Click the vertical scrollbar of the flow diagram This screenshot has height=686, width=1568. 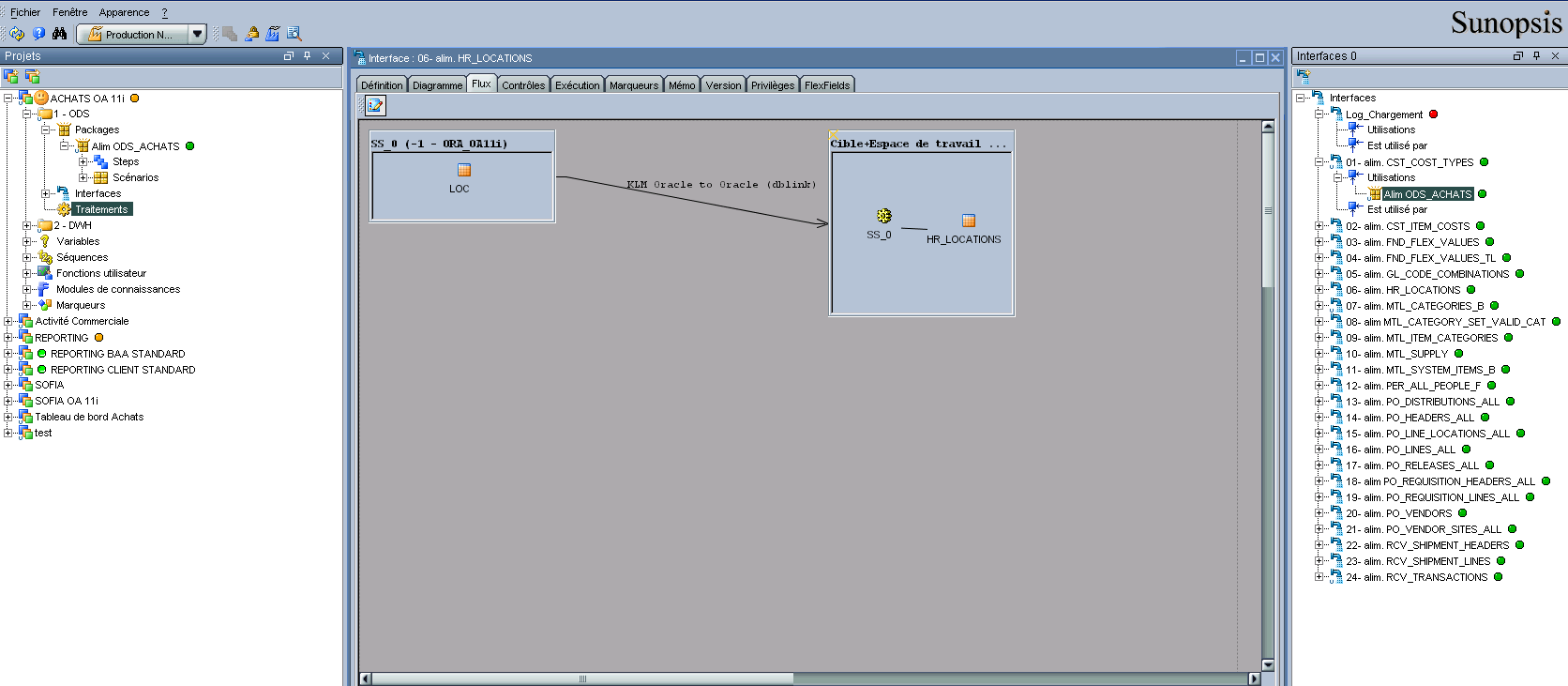(1268, 395)
